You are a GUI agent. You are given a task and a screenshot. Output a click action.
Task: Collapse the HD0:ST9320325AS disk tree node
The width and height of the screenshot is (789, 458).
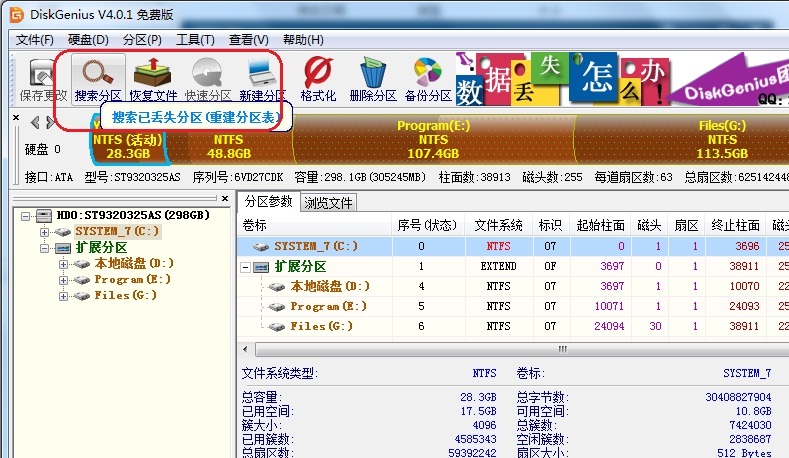pyautogui.click(x=24, y=215)
